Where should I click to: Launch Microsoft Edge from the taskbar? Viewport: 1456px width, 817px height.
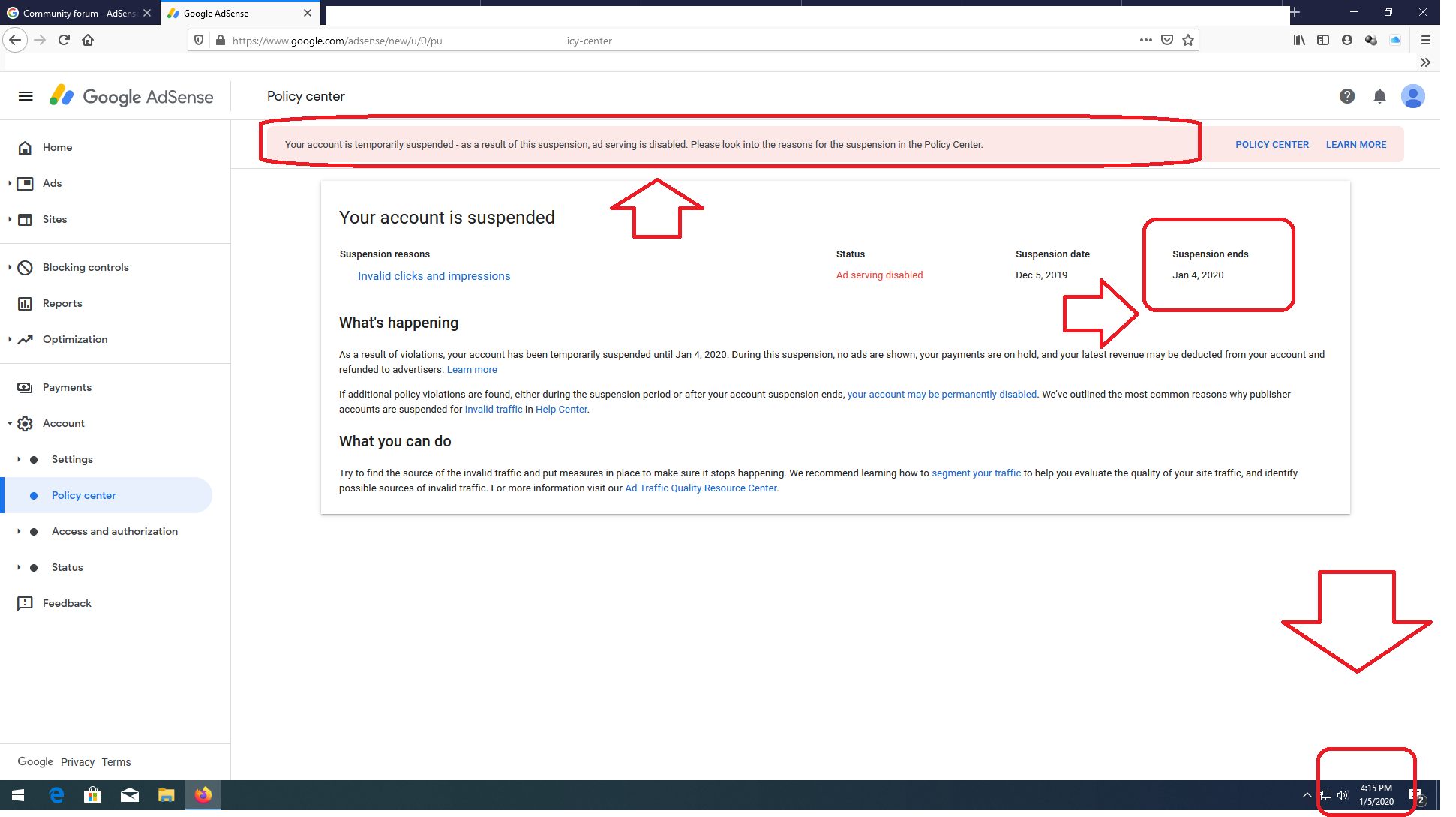tap(56, 795)
